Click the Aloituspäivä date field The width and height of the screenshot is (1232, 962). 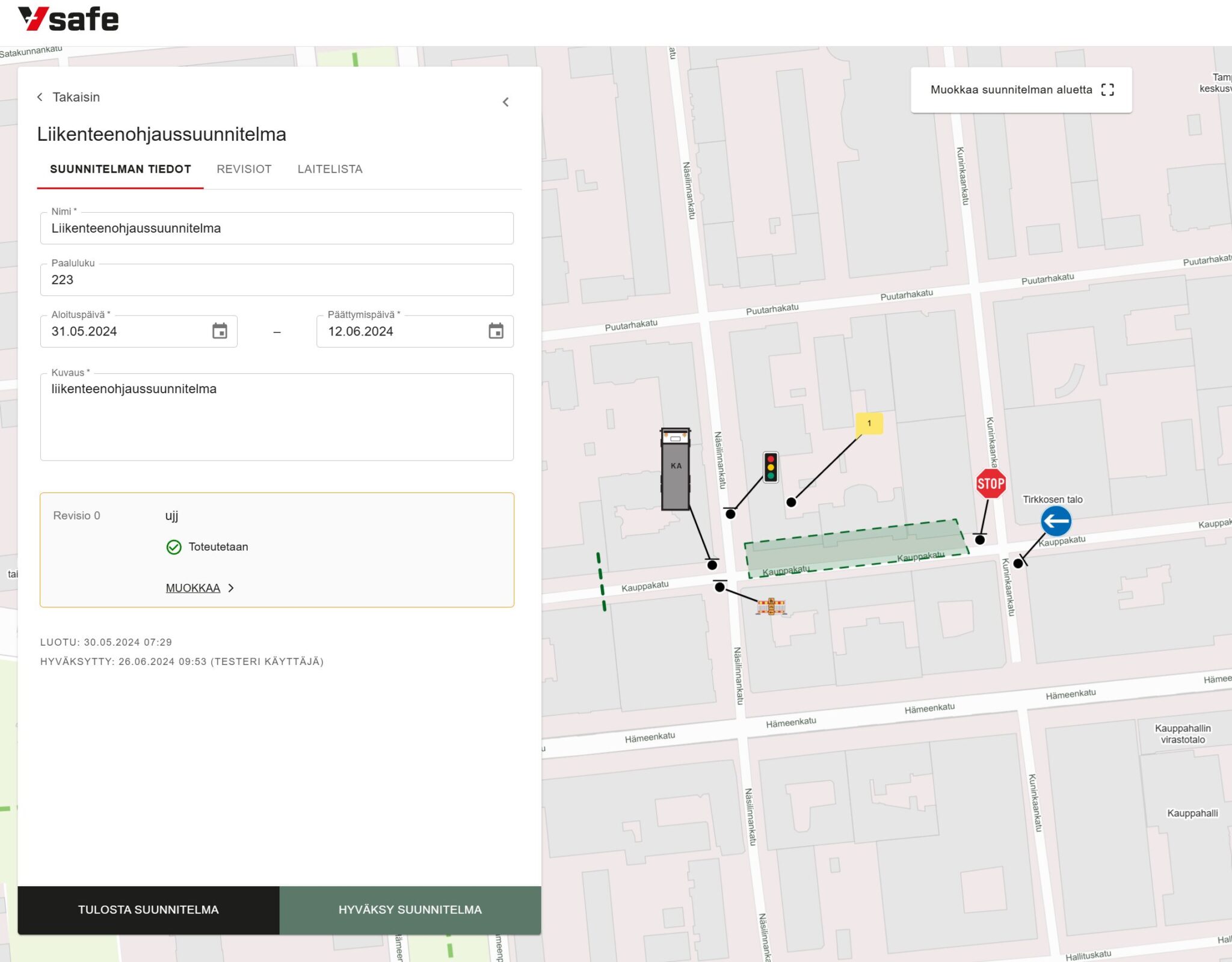pyautogui.click(x=138, y=331)
